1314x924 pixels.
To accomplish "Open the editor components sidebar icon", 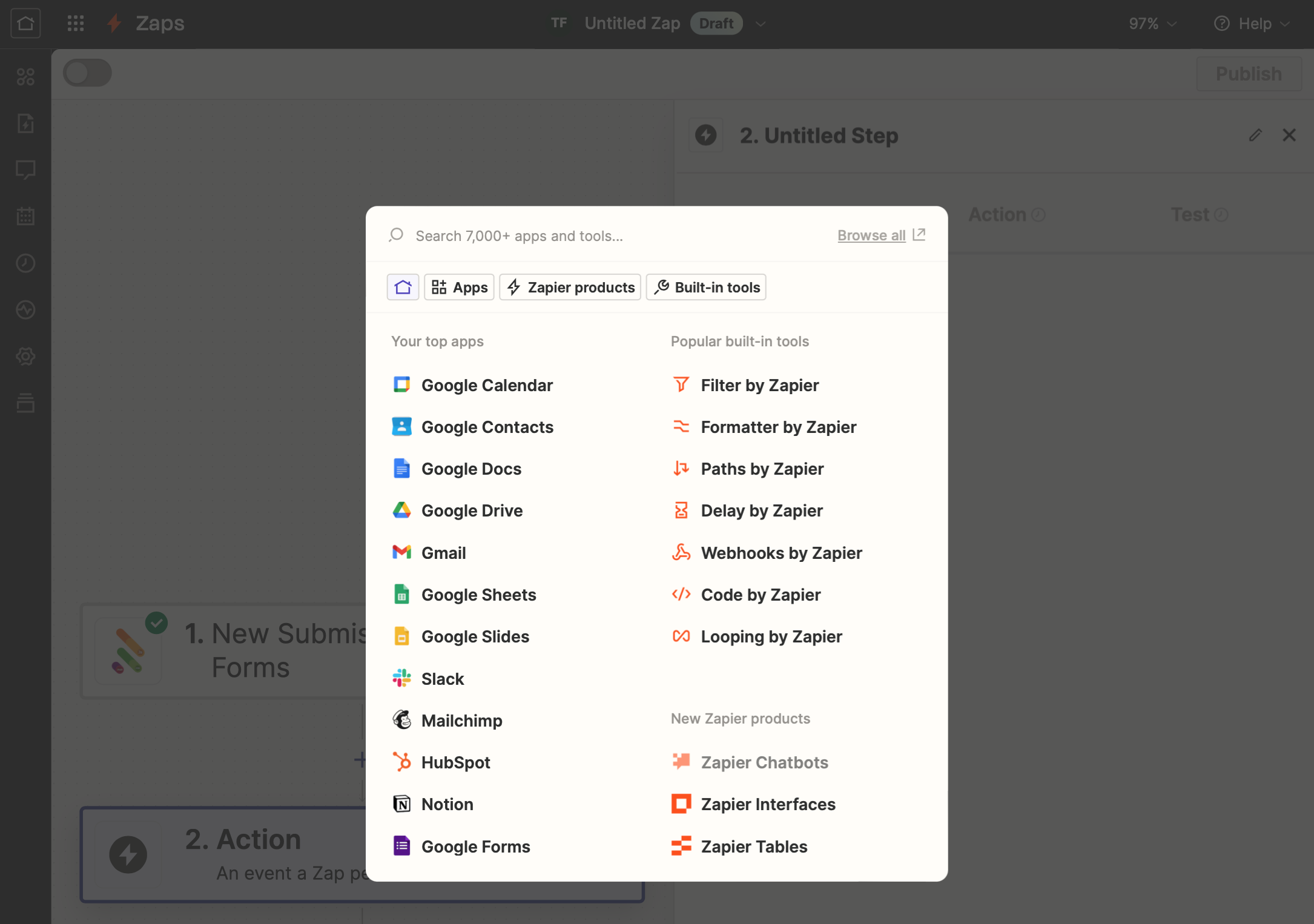I will 25,77.
